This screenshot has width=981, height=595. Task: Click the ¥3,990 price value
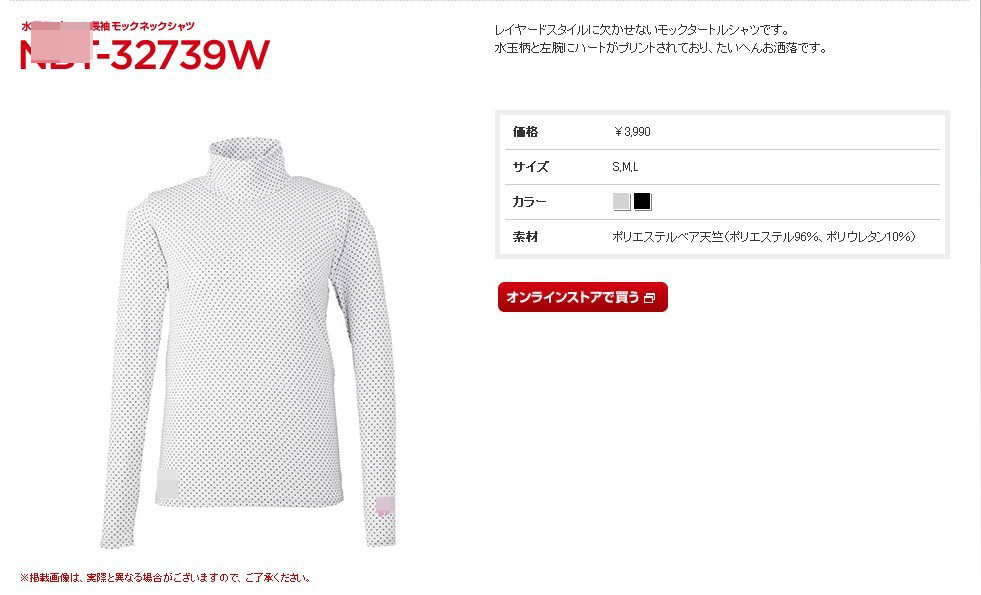632,132
